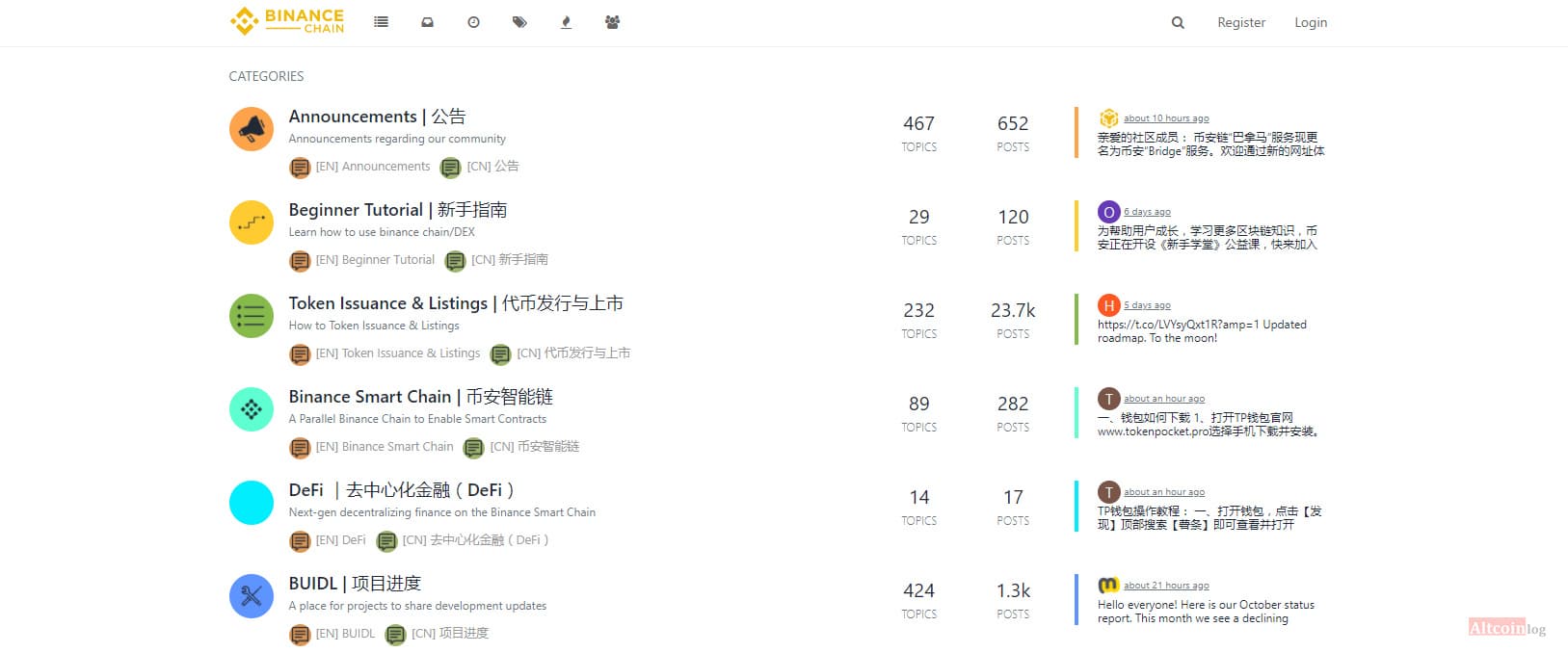The width and height of the screenshot is (1568, 653).
Task: Click icon beside [CN] 新手指南 subcategory
Action: (455, 261)
